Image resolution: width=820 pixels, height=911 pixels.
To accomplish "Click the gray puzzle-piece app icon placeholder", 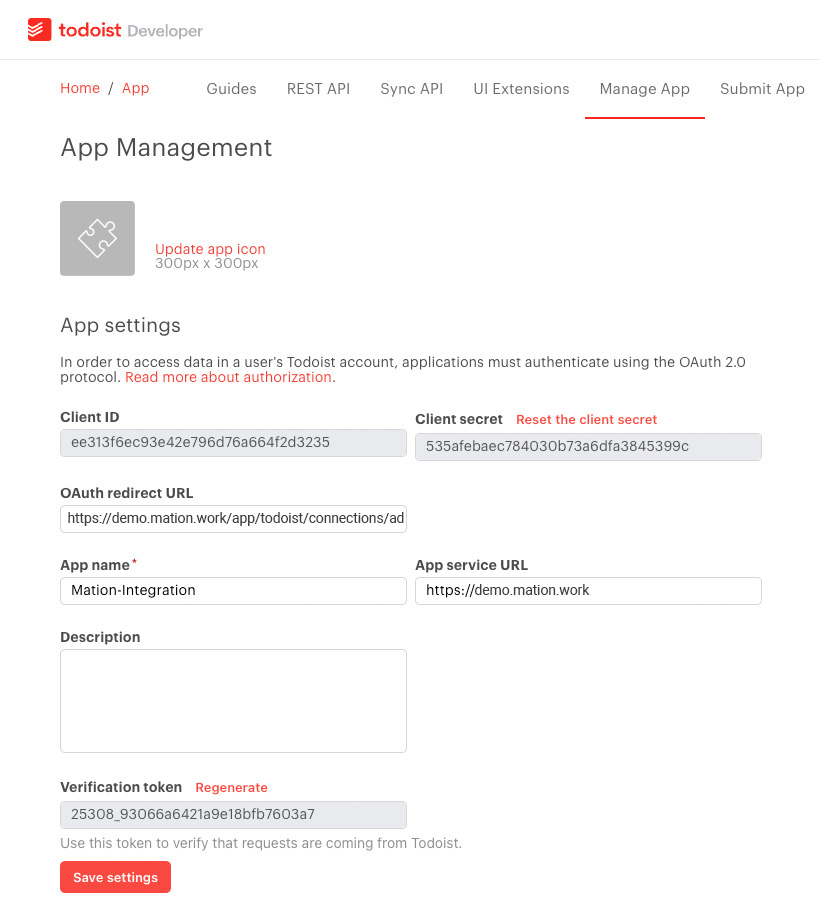I will tap(98, 238).
